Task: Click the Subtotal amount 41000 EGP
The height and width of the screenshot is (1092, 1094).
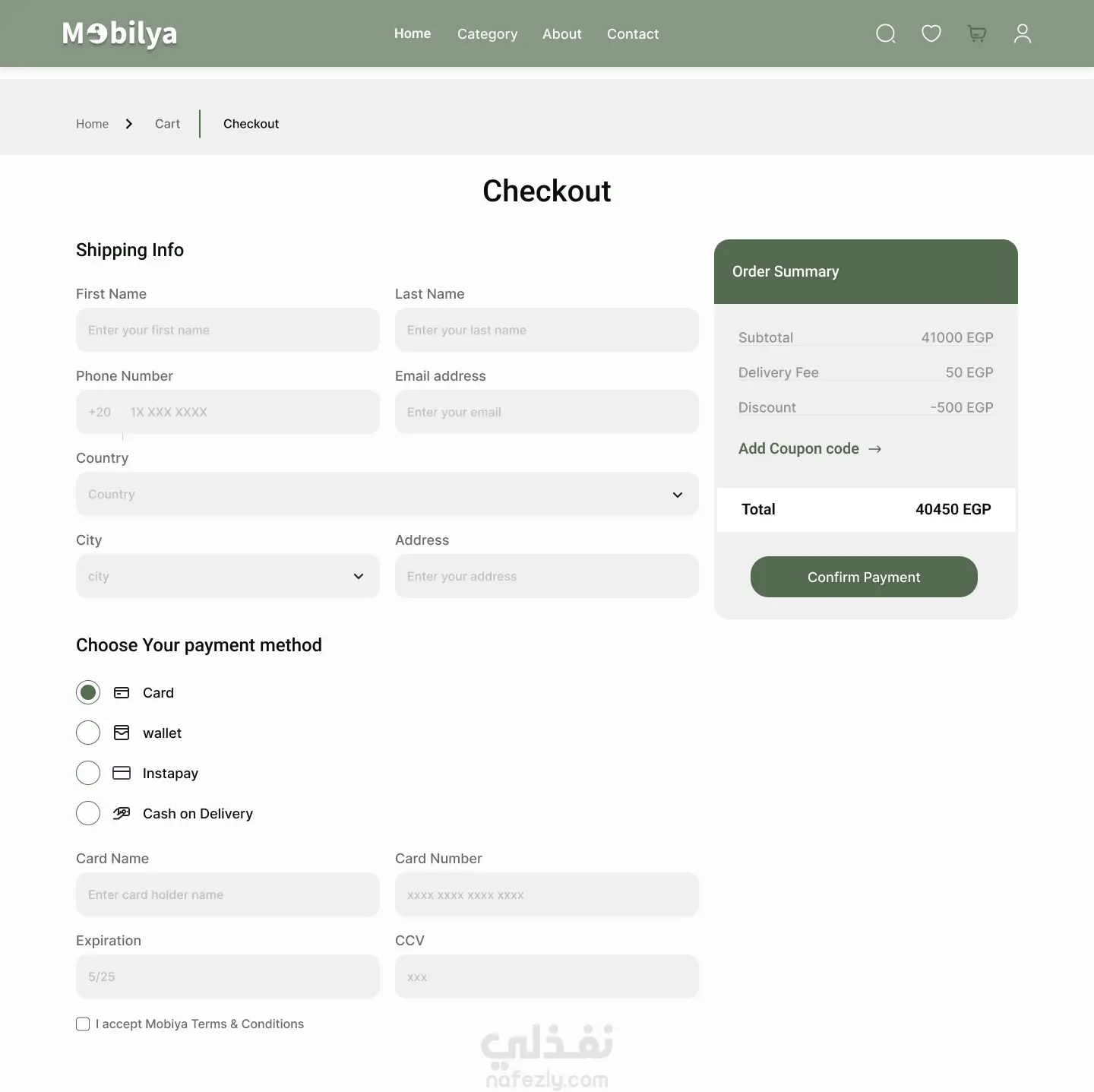Action: 957,337
